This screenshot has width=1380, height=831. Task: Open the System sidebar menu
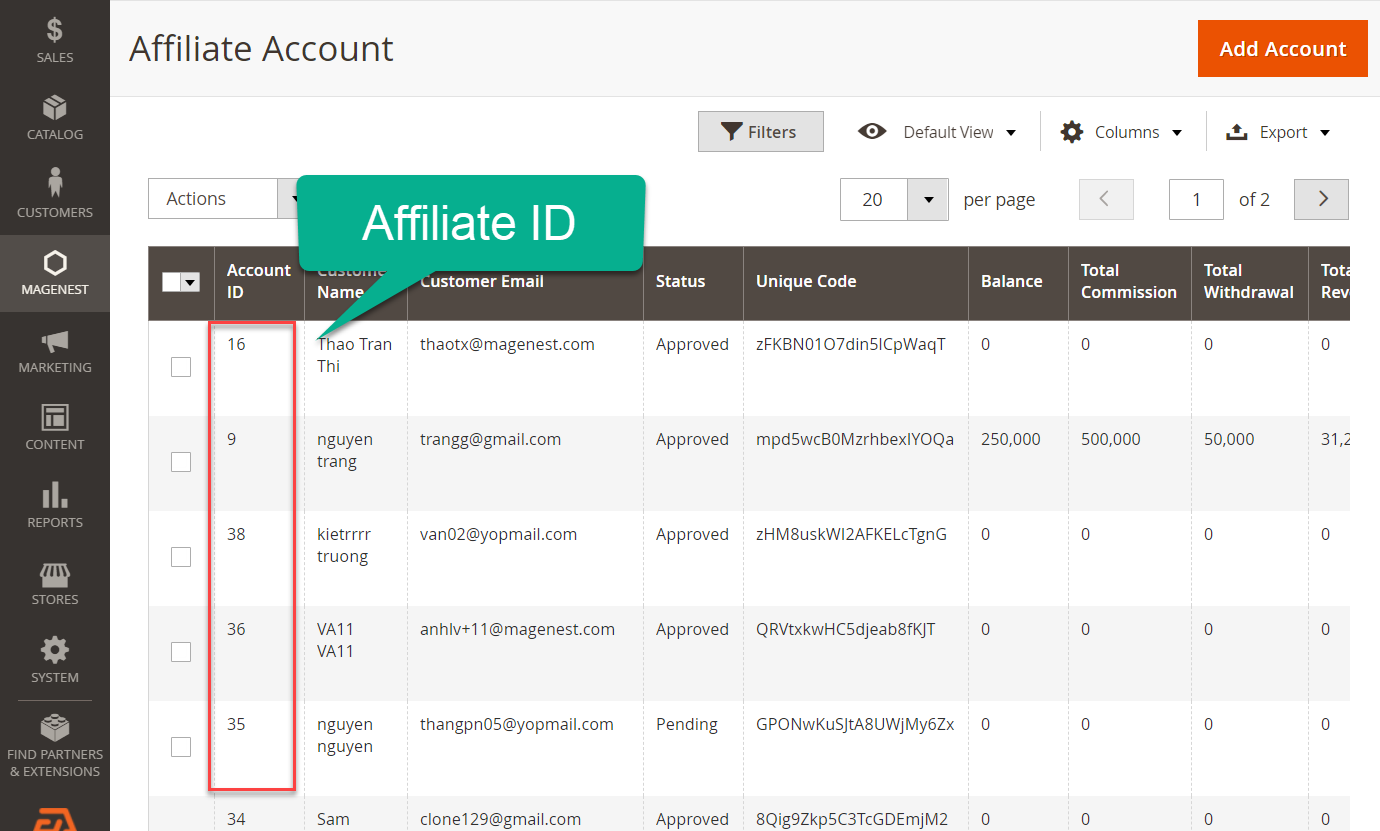[x=54, y=661]
